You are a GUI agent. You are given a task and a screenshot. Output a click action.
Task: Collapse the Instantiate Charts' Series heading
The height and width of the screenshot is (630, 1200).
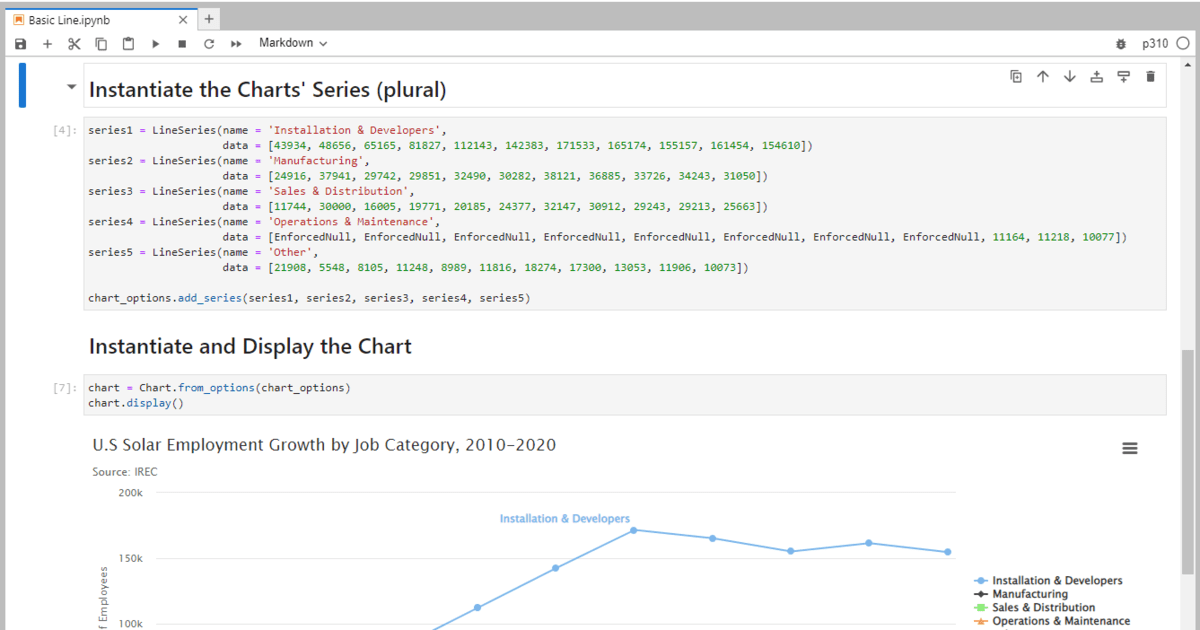(71, 88)
